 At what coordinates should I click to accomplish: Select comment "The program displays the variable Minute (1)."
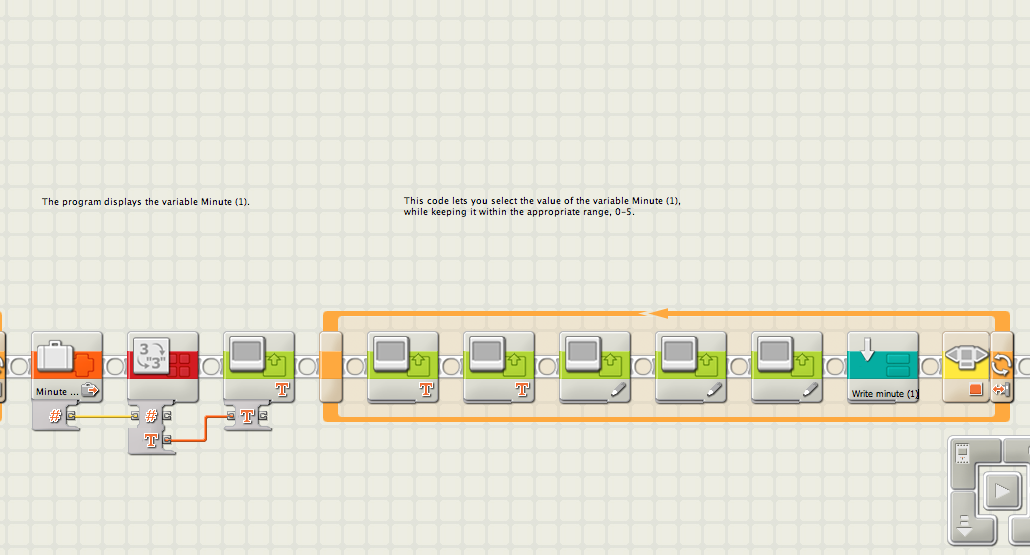pos(145,202)
